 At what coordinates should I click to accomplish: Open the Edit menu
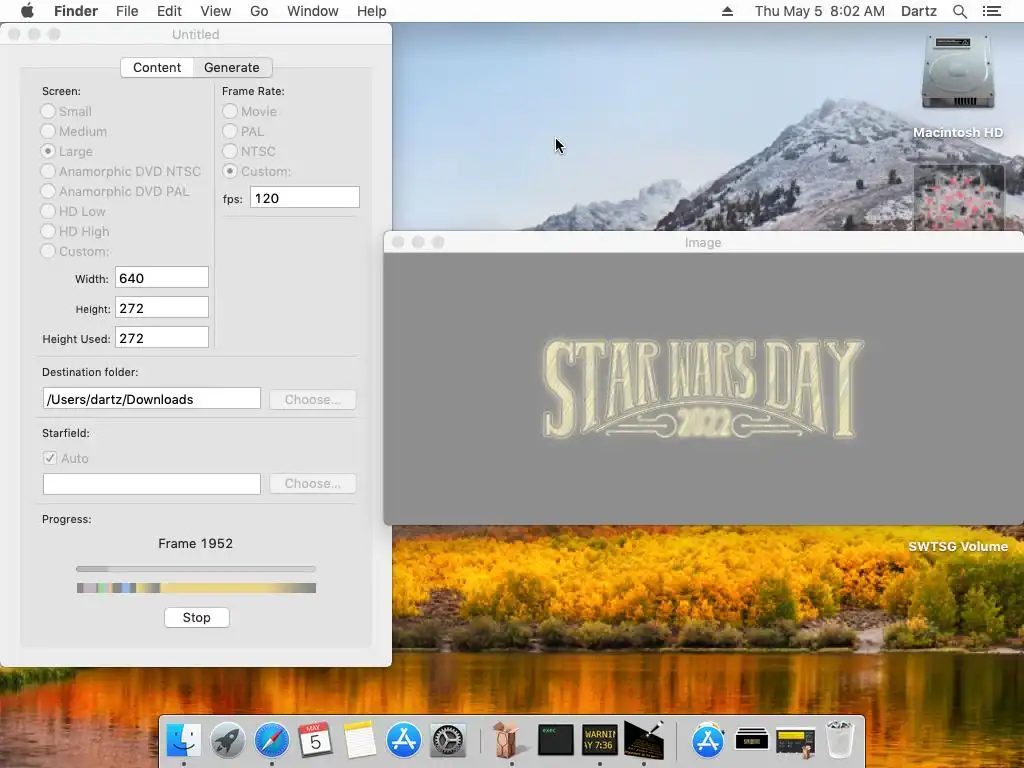(x=169, y=11)
